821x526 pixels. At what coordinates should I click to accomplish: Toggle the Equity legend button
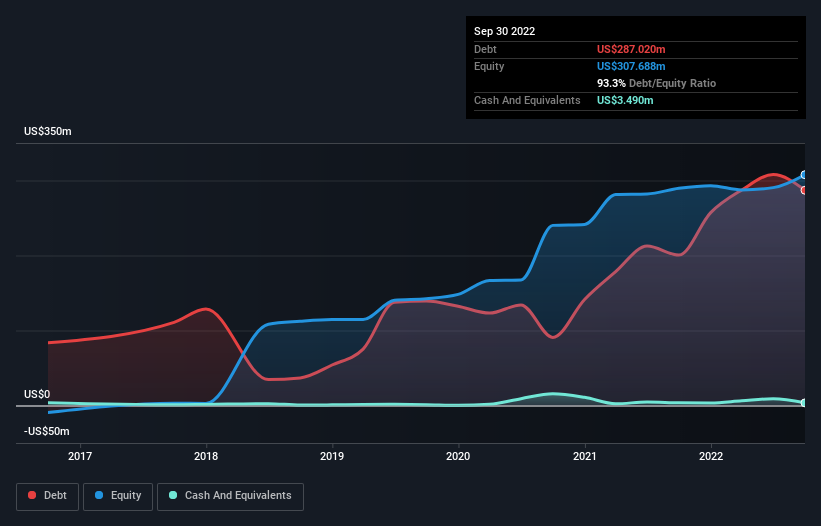118,496
